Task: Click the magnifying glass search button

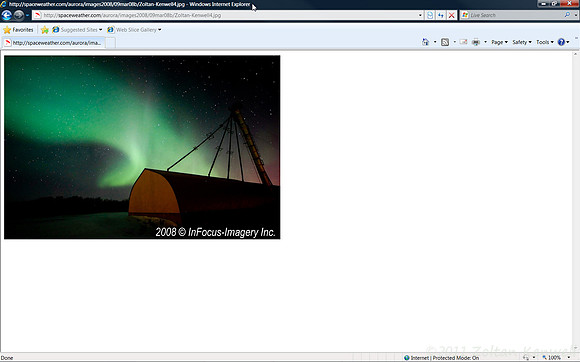Action: 567,15
